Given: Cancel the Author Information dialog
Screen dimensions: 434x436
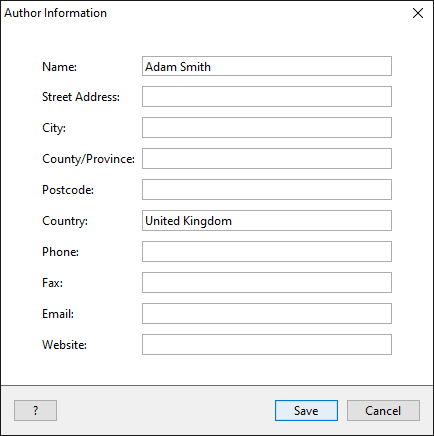Looking at the screenshot, I should click(383, 411).
